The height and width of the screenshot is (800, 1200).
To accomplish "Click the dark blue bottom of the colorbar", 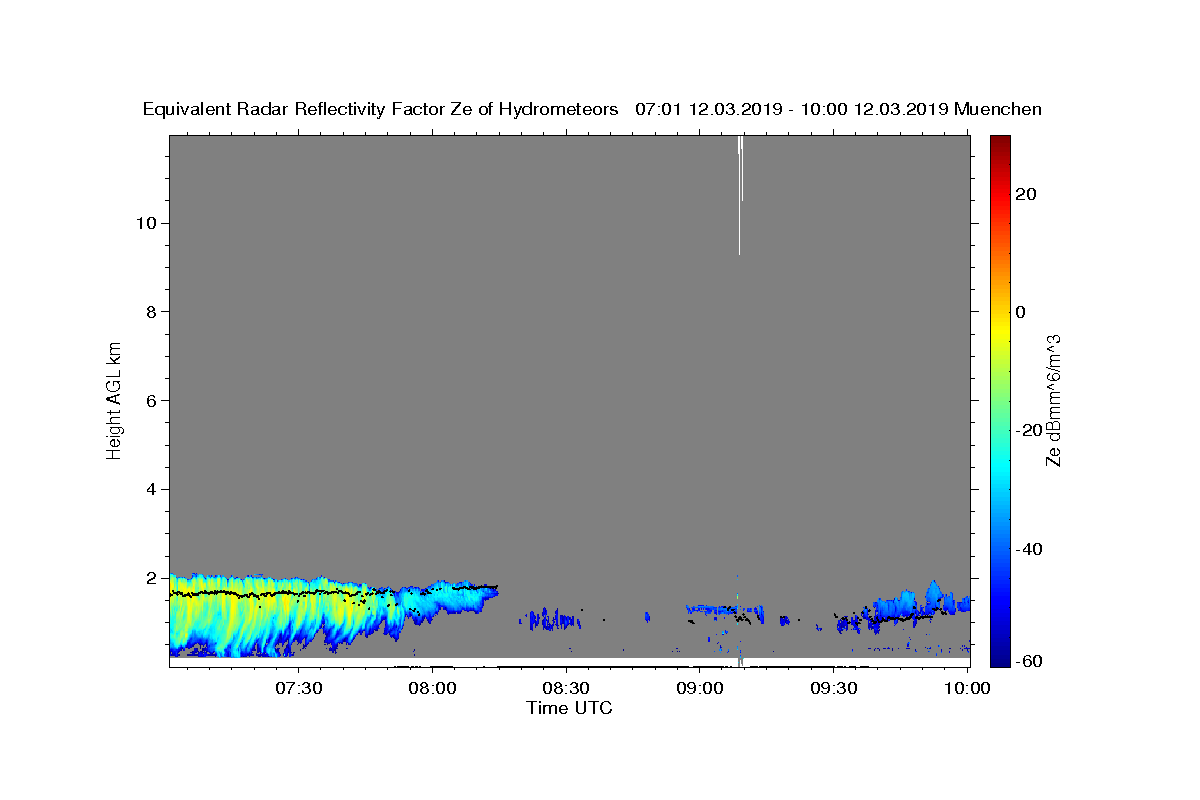I will (x=1000, y=658).
